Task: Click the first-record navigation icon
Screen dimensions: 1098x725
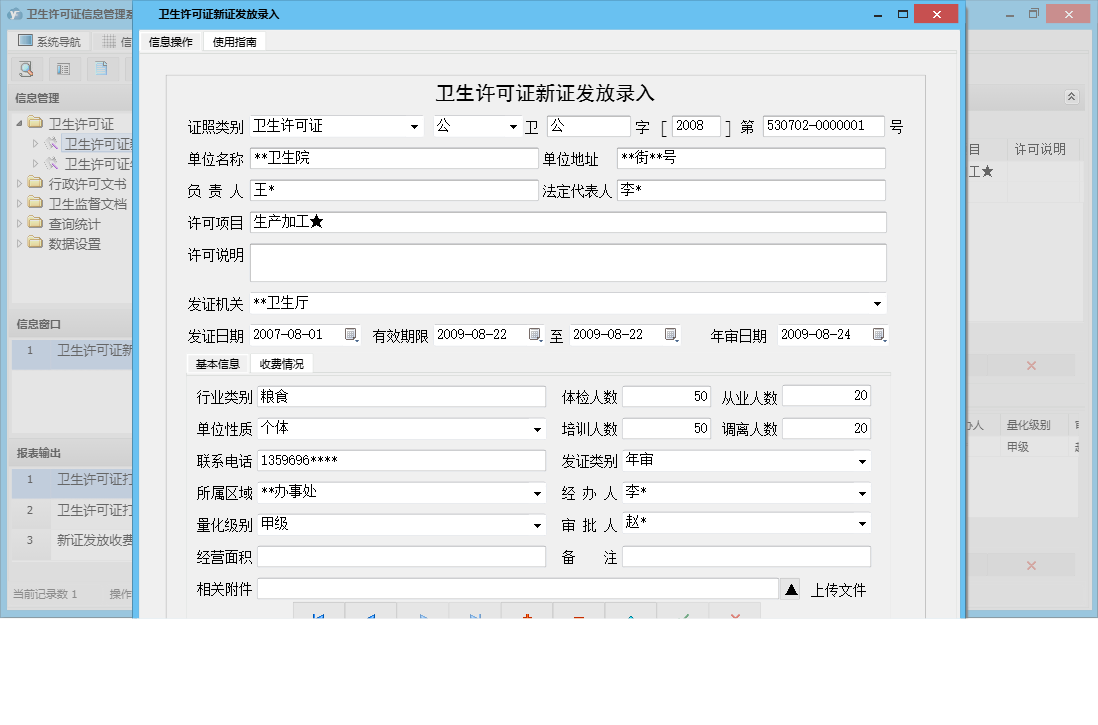Action: [x=319, y=614]
